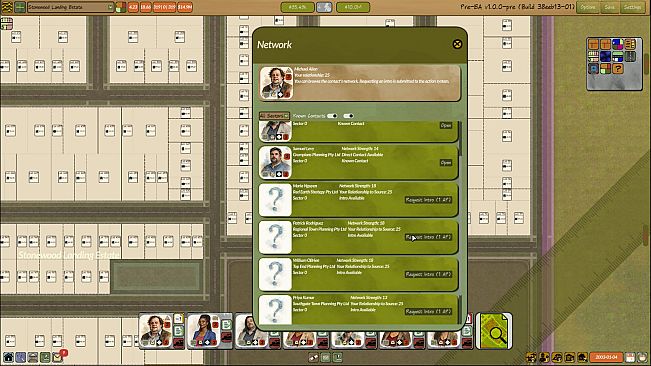Open the Options menu

pyautogui.click(x=587, y=7)
